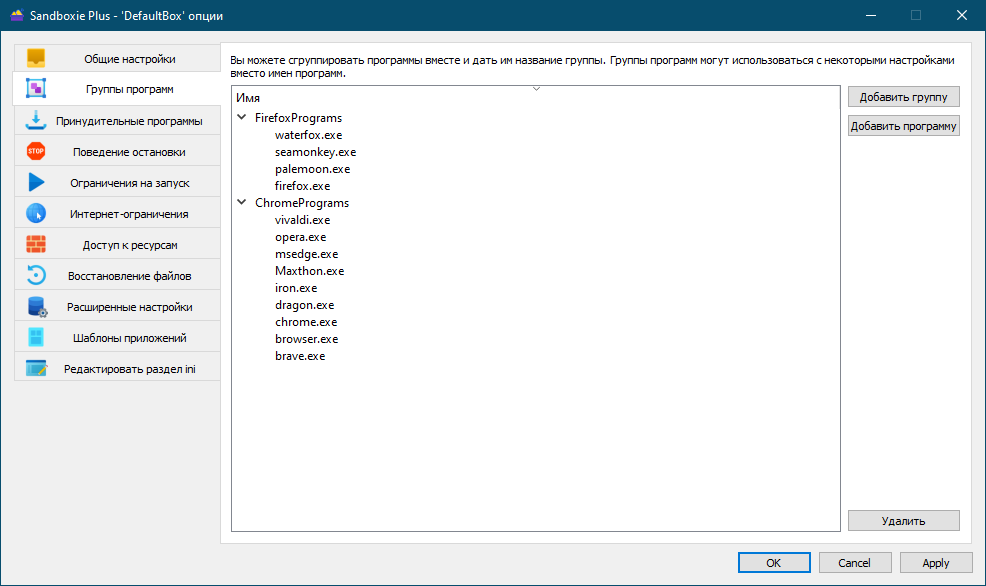This screenshot has width=986, height=586.
Task: Collapse the ChromePrograms group arrow
Action: tap(241, 202)
